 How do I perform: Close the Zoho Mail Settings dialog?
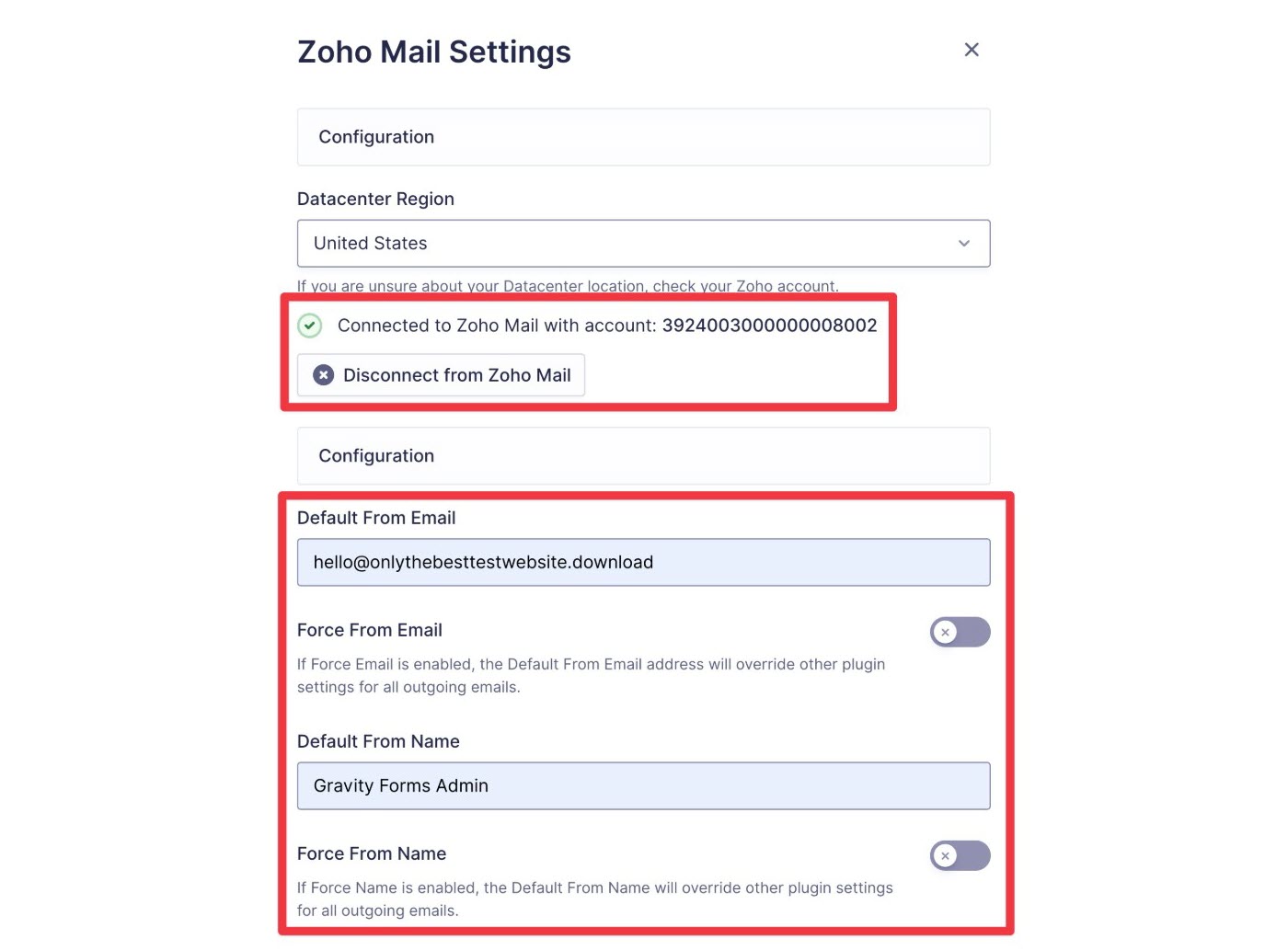pos(972,50)
